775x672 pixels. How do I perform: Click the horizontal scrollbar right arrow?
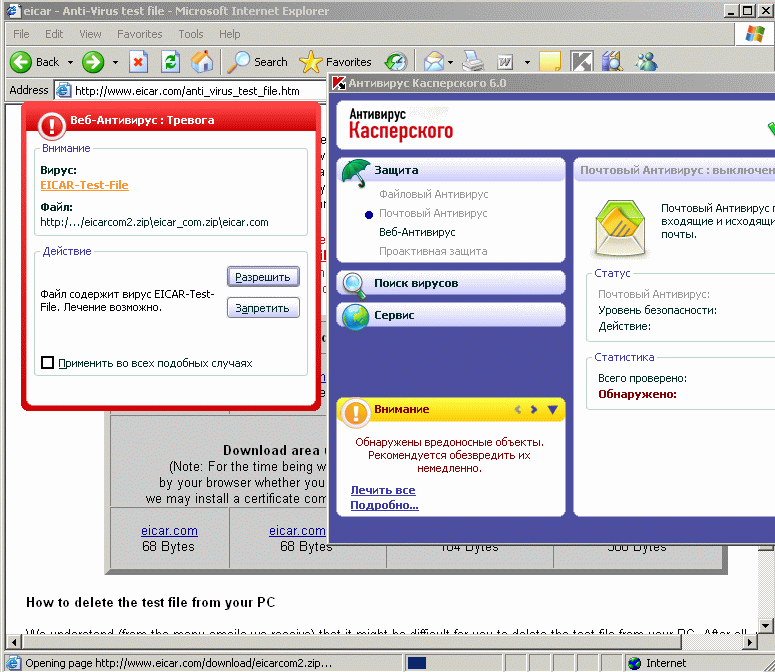pos(750,642)
